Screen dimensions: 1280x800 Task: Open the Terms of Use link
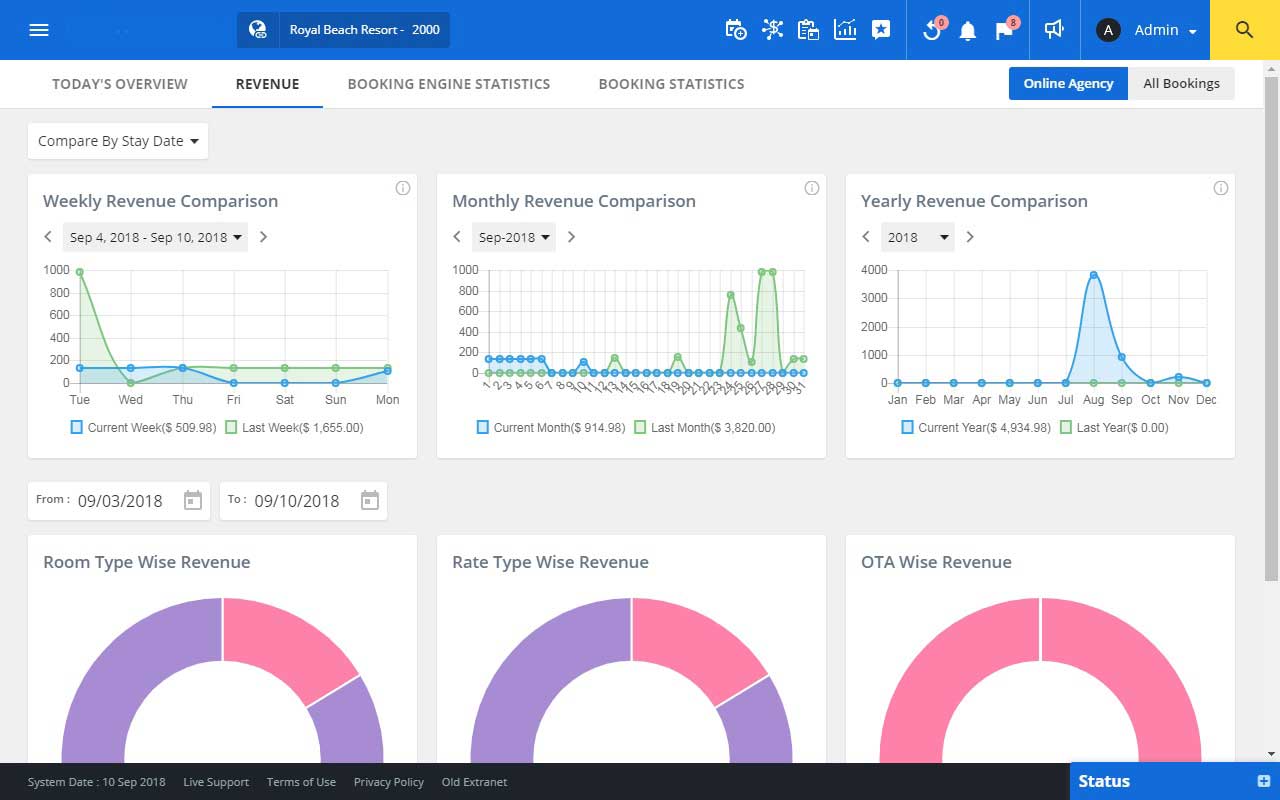point(301,782)
